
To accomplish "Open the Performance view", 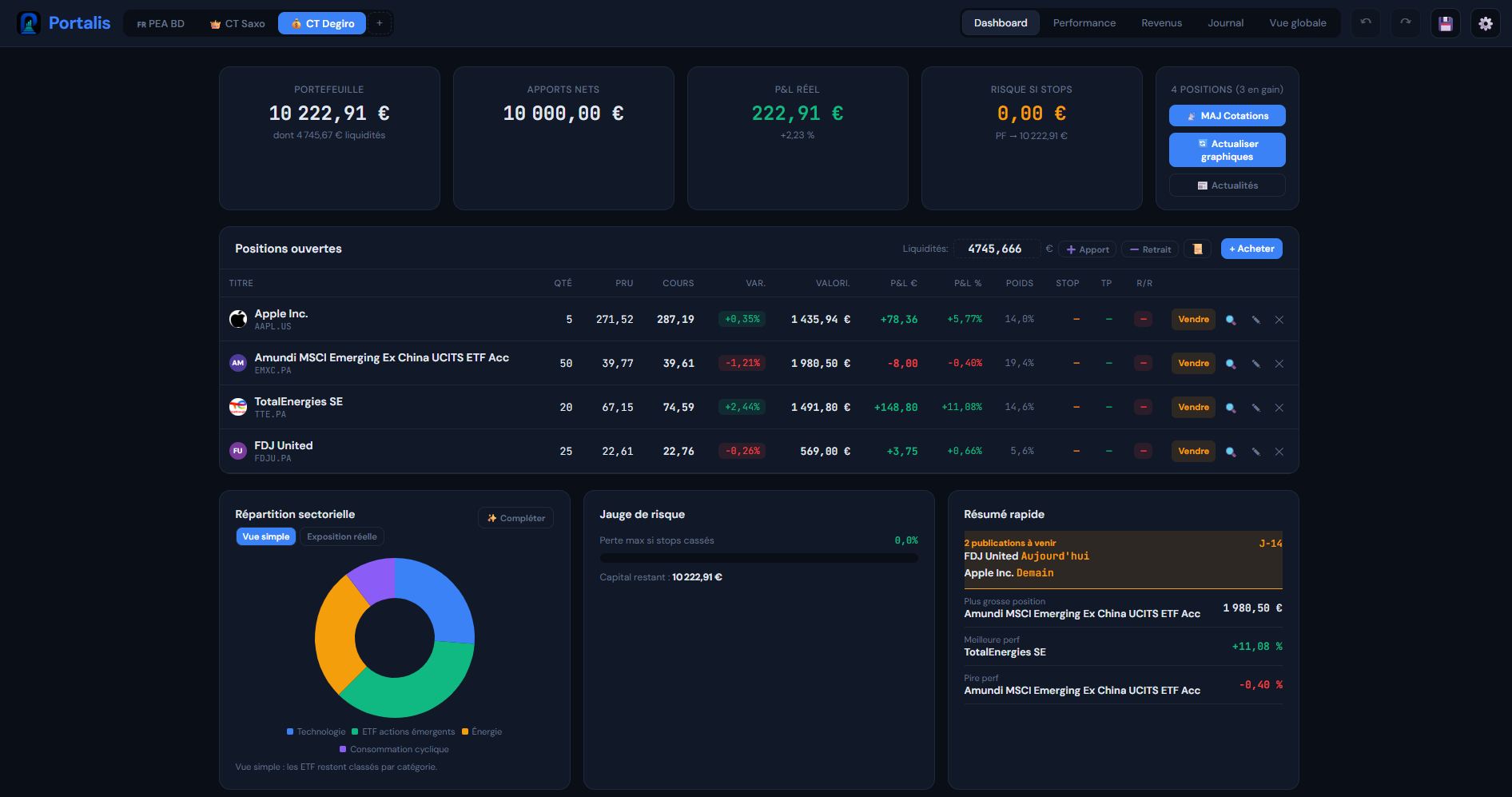I will pos(1084,23).
